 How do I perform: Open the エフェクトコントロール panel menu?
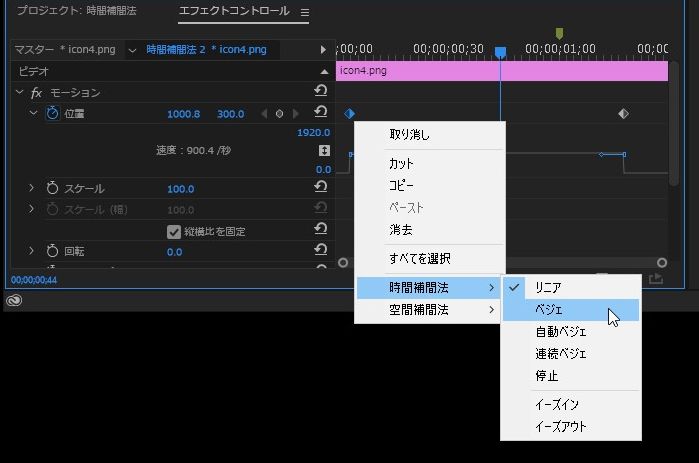coord(305,13)
